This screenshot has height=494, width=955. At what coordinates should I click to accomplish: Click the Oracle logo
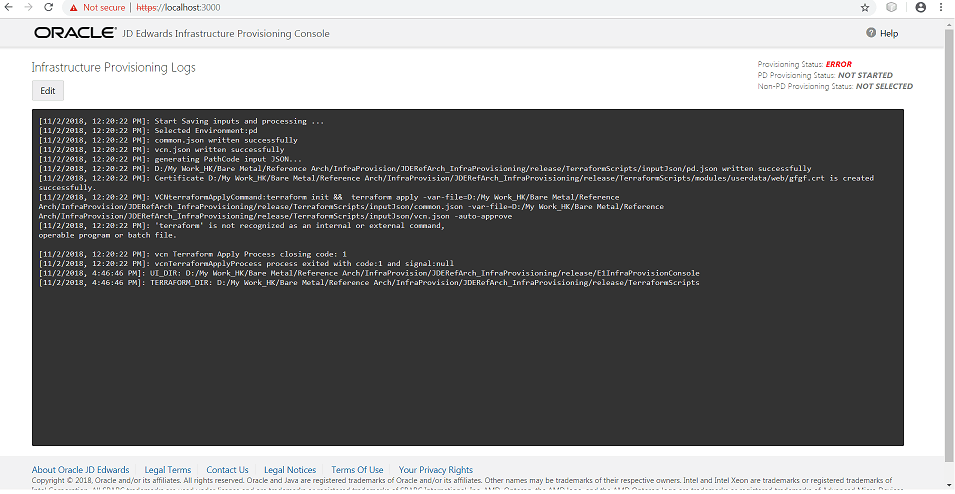[x=74, y=33]
